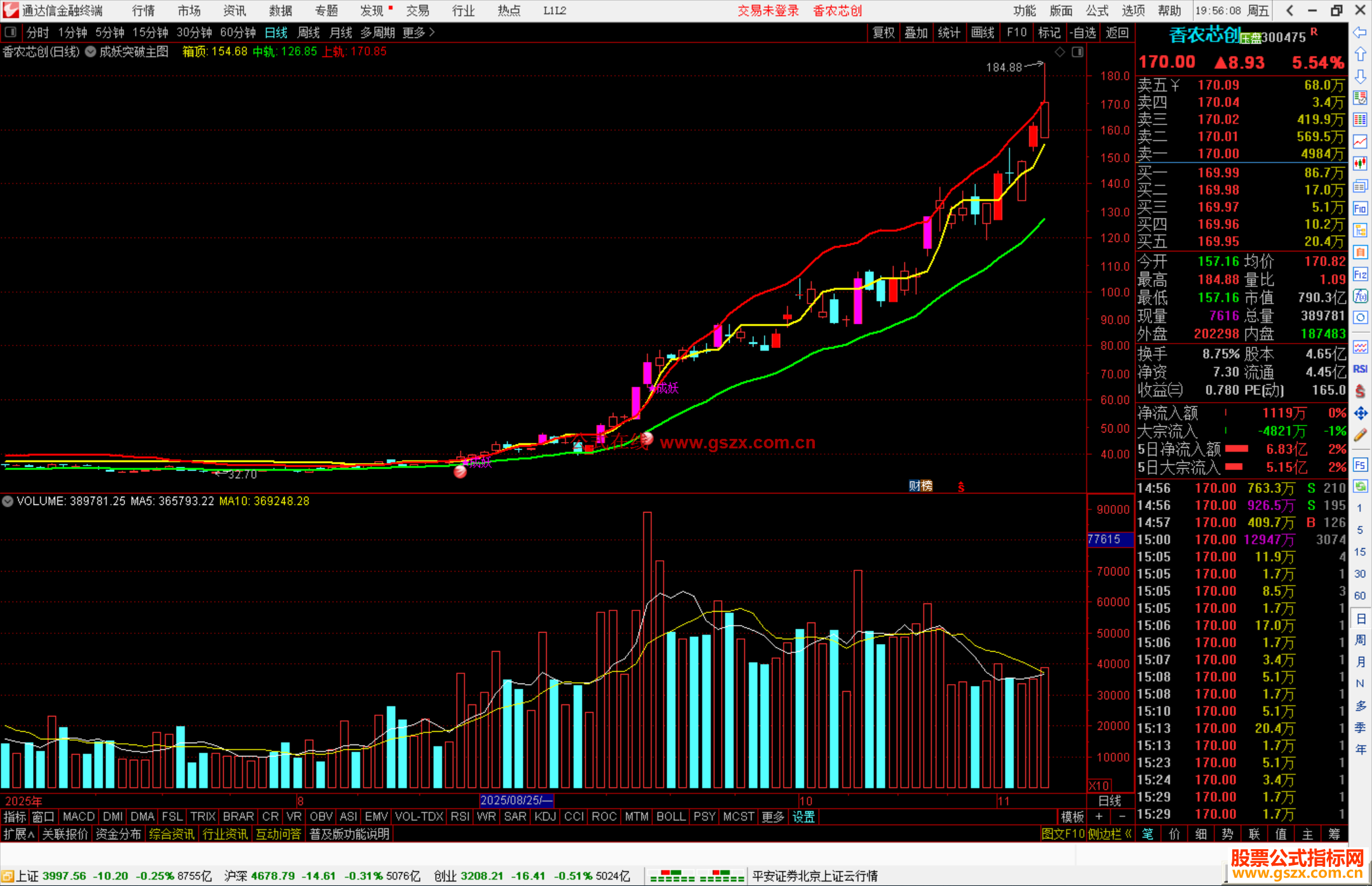Click the blue left arrow sidebar icon

pyautogui.click(x=1360, y=32)
